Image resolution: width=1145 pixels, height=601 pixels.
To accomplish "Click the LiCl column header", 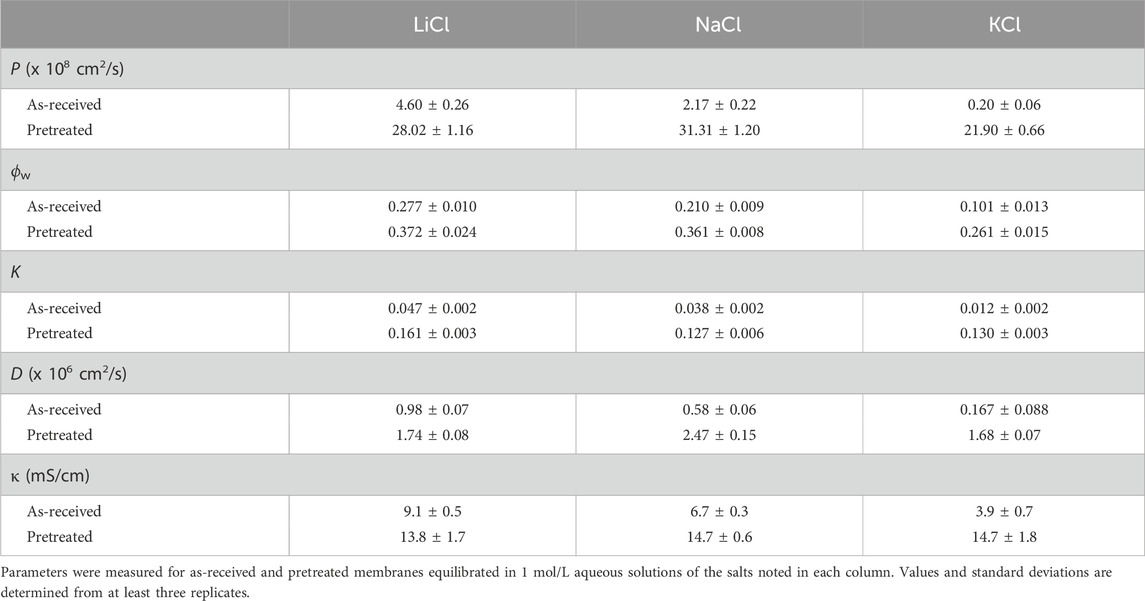I will click(x=432, y=24).
